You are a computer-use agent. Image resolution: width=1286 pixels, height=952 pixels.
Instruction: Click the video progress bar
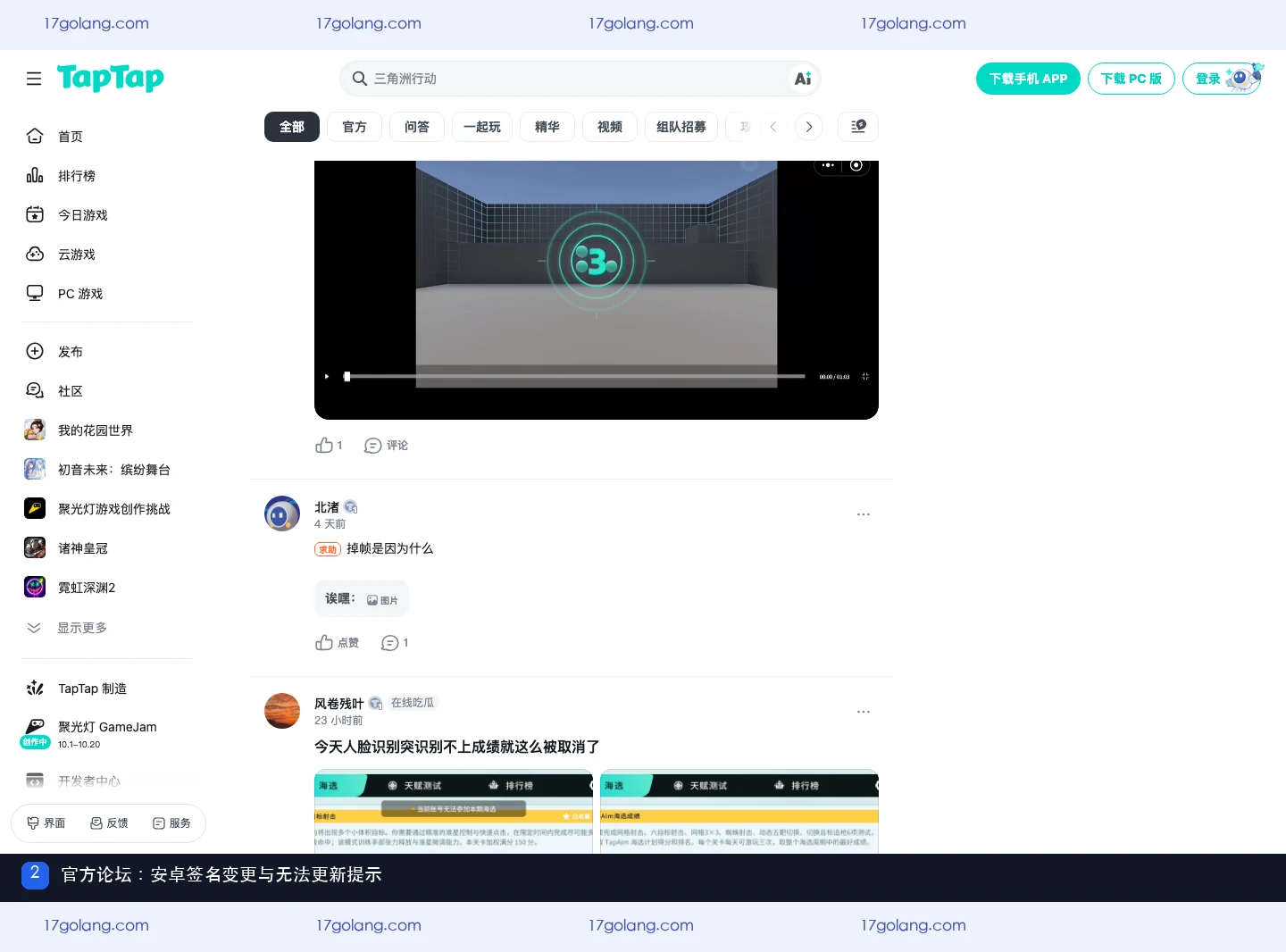(x=575, y=377)
